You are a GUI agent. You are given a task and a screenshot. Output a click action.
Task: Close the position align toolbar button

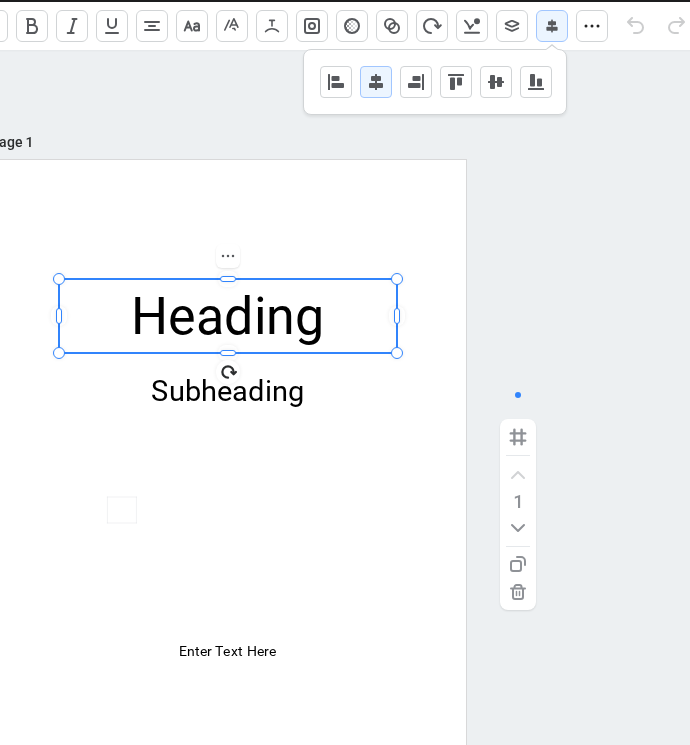(x=552, y=26)
